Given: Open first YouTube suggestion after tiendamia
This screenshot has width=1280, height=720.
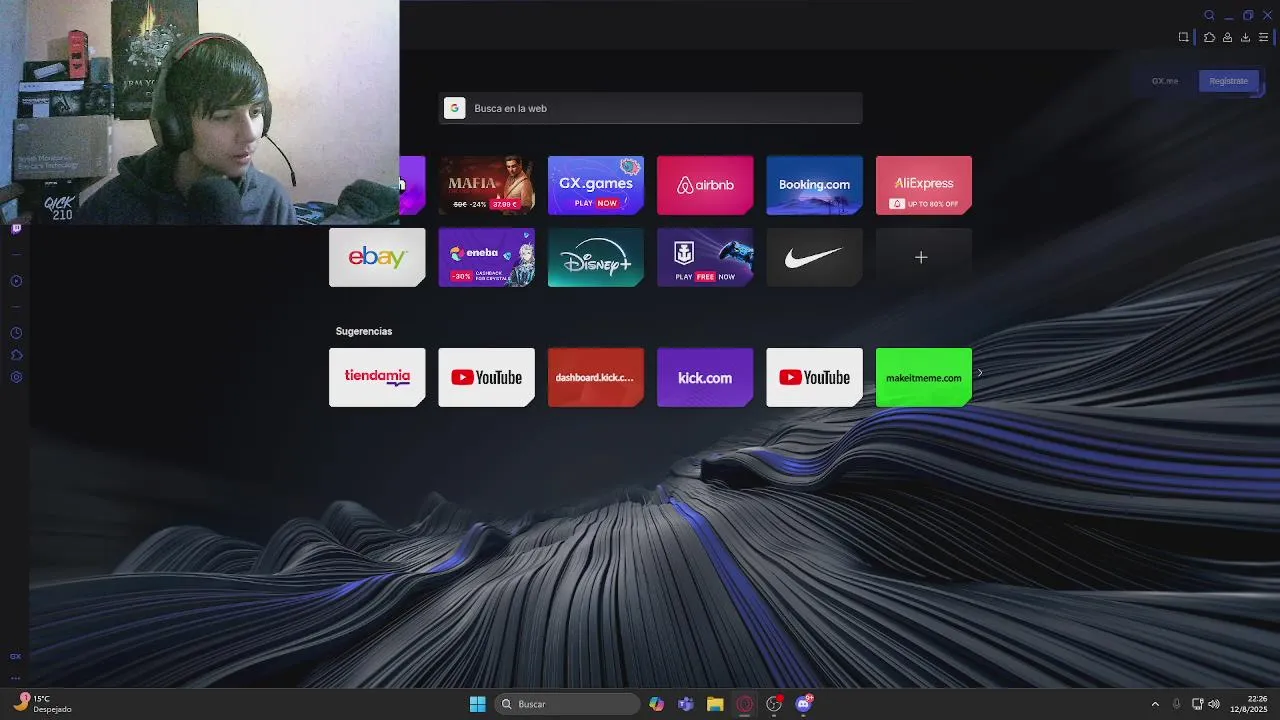Looking at the screenshot, I should click(486, 377).
